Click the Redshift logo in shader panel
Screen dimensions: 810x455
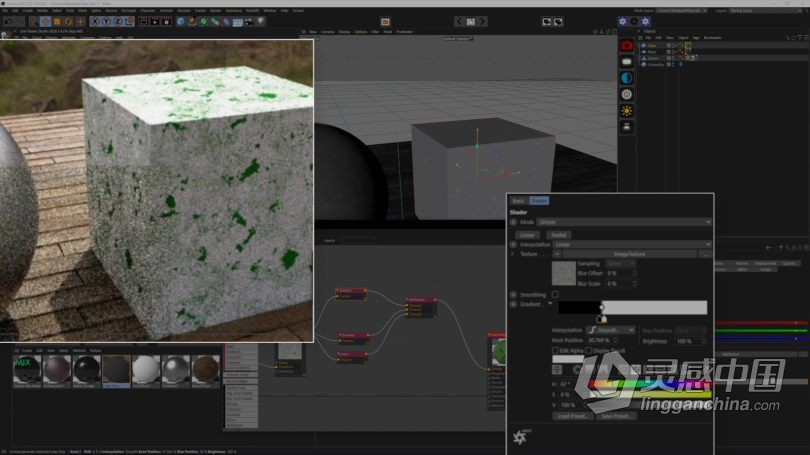pyautogui.click(x=521, y=437)
